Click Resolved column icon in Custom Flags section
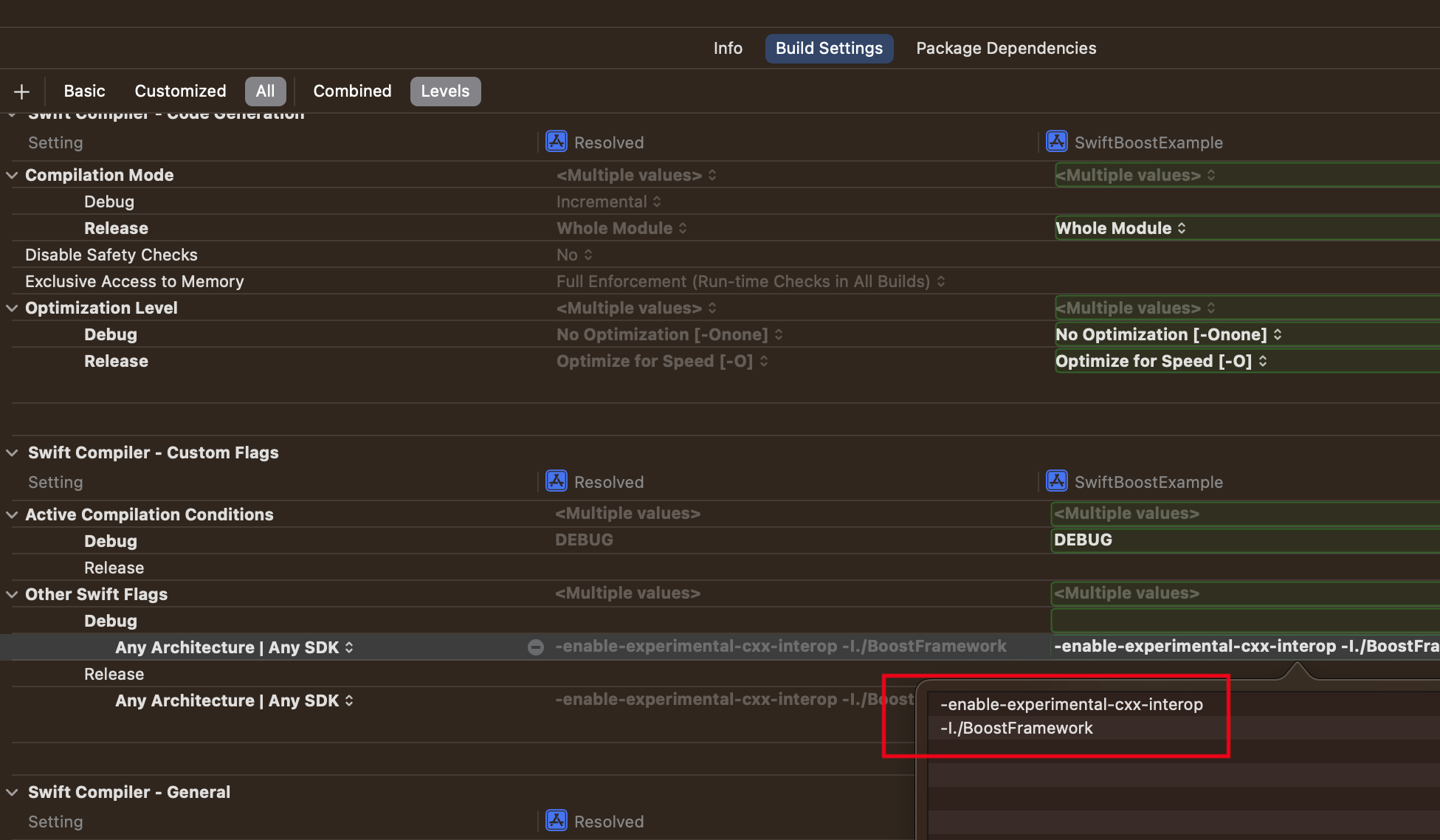The height and width of the screenshot is (840, 1440). 556,481
